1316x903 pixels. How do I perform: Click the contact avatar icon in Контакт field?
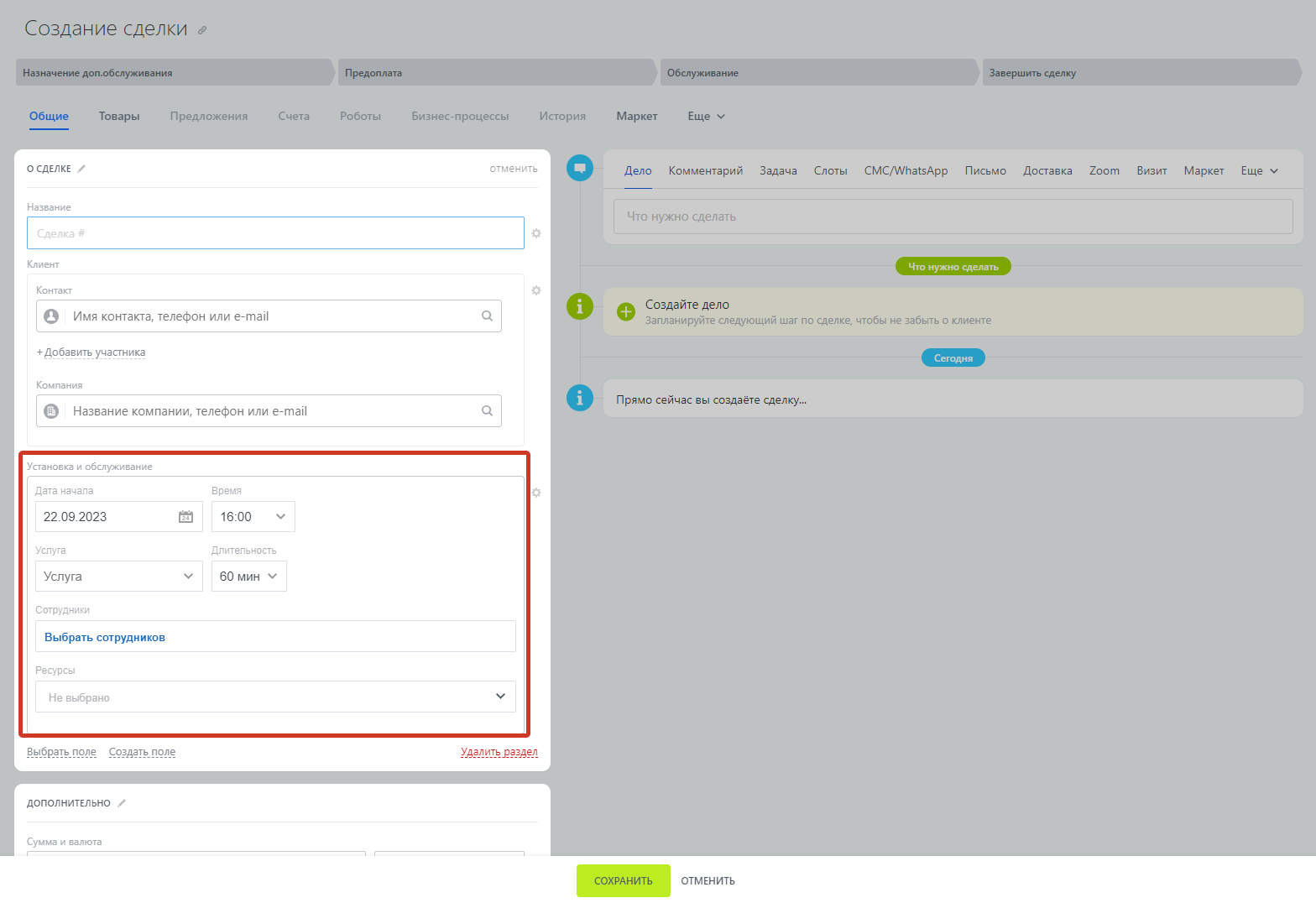[51, 316]
